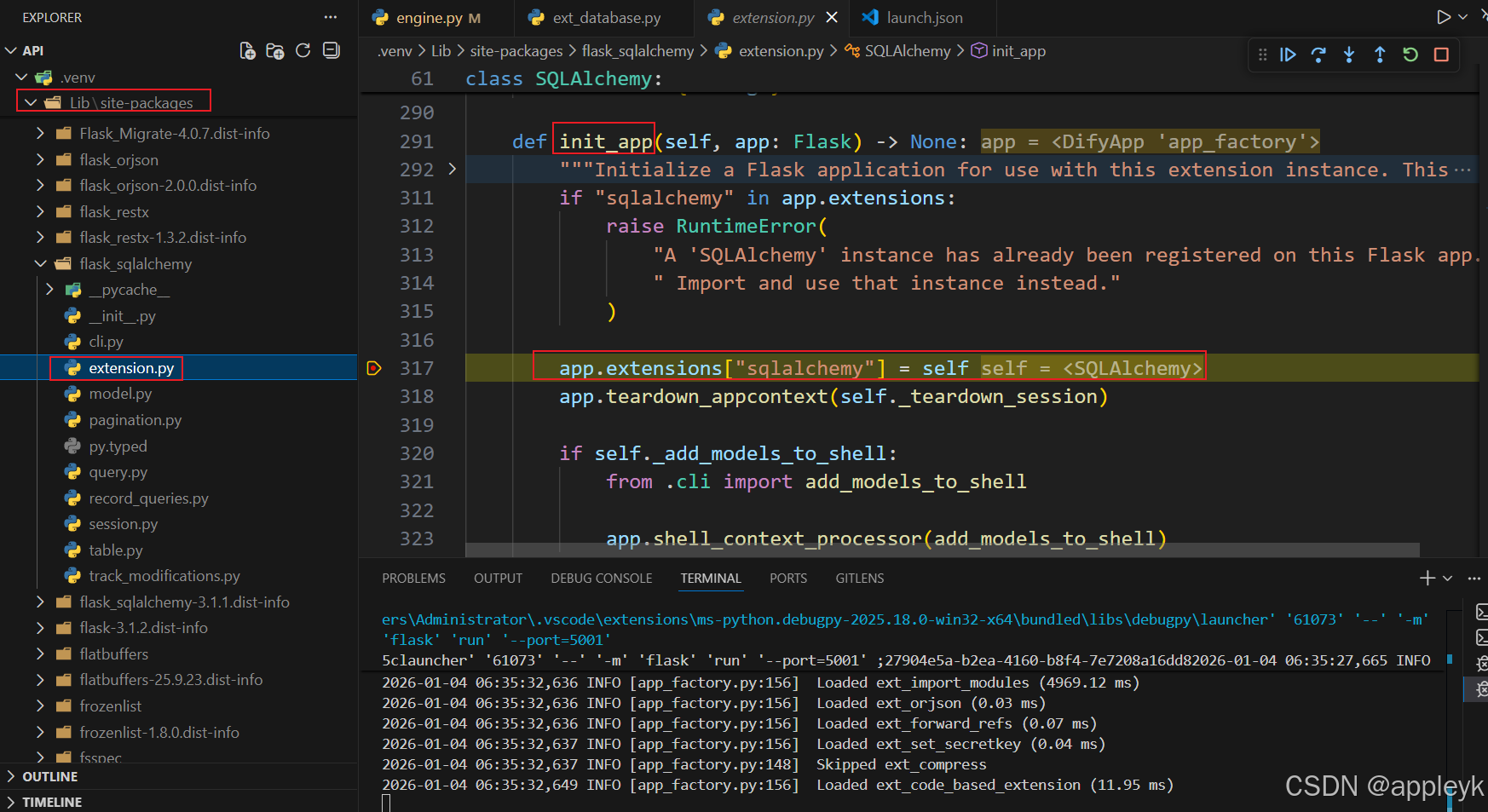Open the PROBLEMS panel tab
This screenshot has height=812, width=1488.
click(x=413, y=579)
